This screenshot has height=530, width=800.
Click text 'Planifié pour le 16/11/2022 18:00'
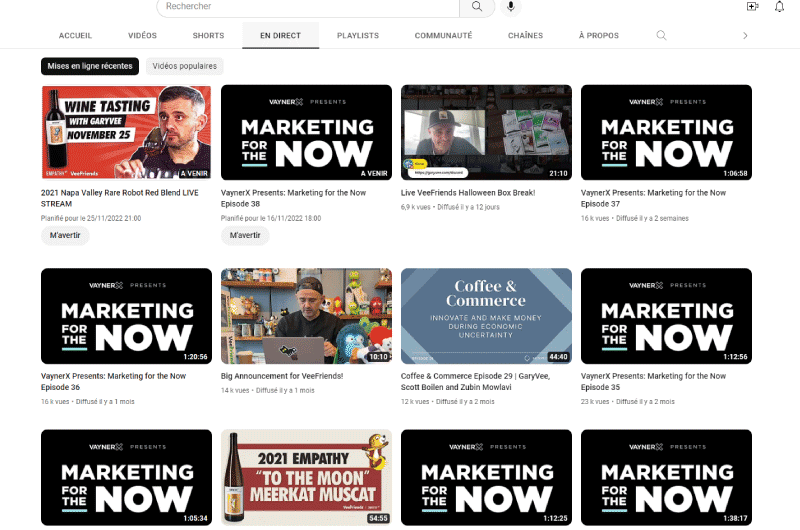271,218
